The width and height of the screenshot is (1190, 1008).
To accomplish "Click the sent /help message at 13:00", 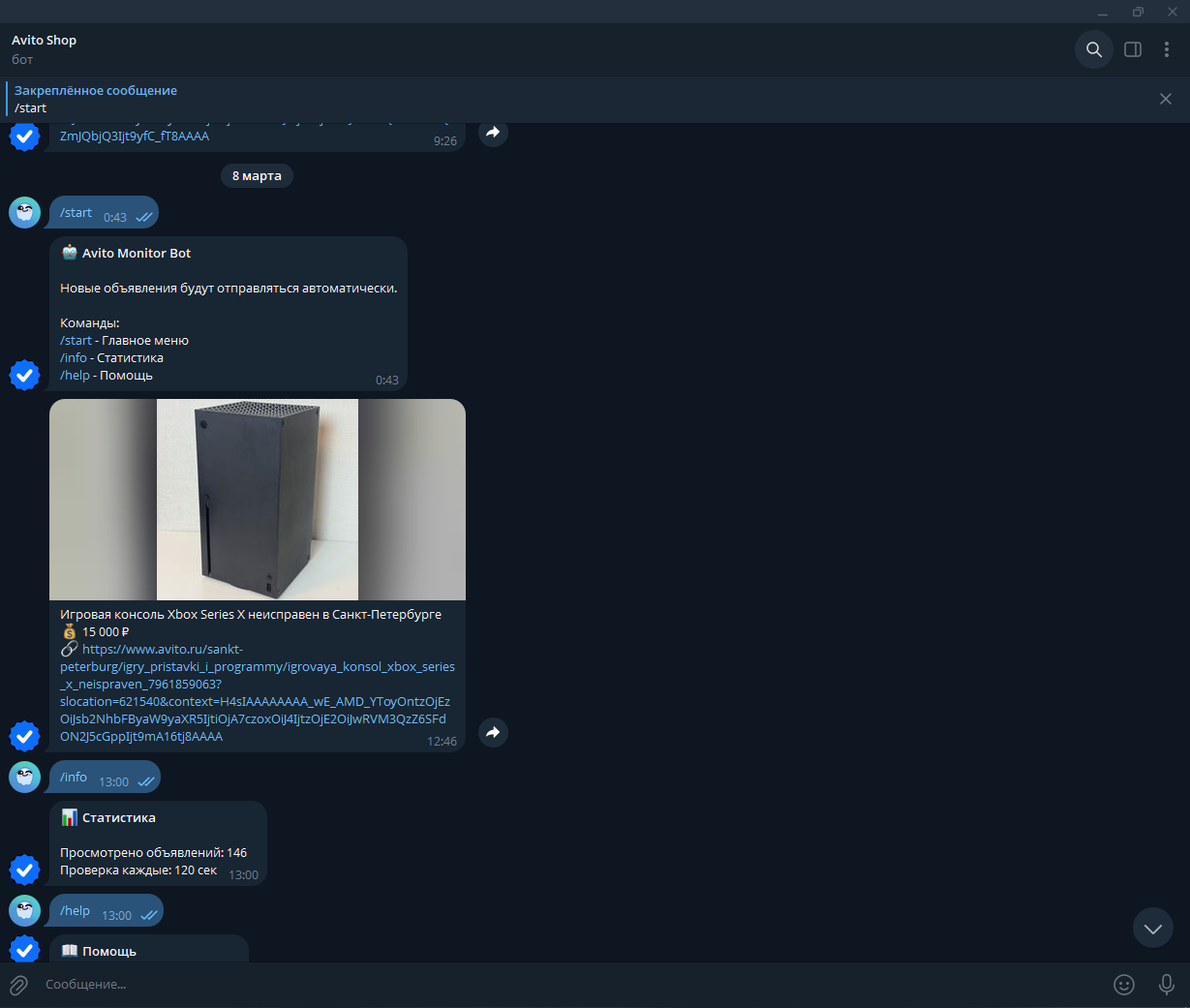I will (107, 911).
